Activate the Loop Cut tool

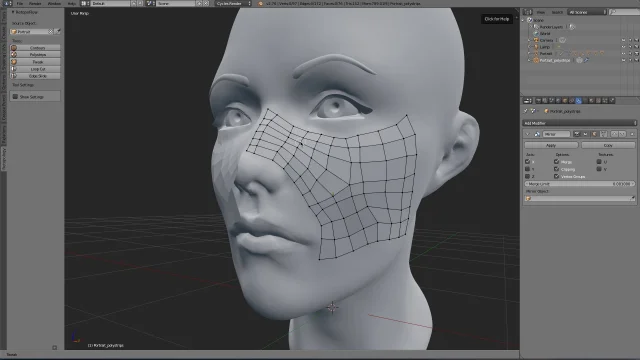click(35, 69)
